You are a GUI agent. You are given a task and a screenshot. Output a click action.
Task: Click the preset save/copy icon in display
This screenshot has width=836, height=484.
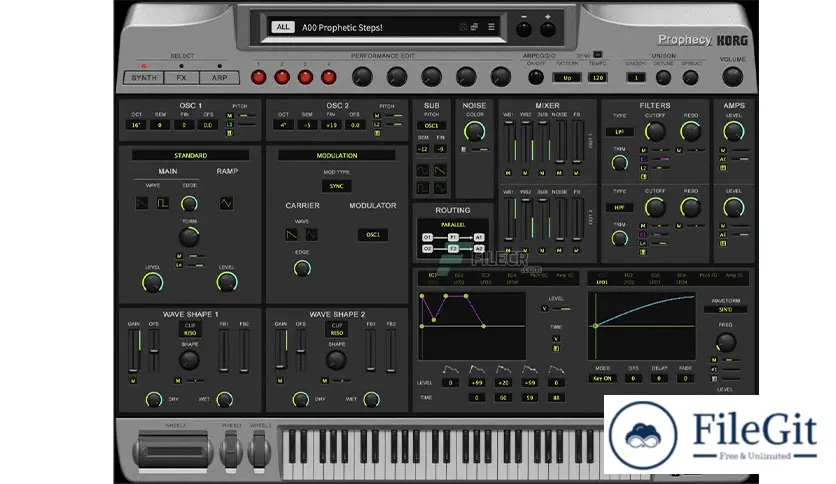coord(474,27)
